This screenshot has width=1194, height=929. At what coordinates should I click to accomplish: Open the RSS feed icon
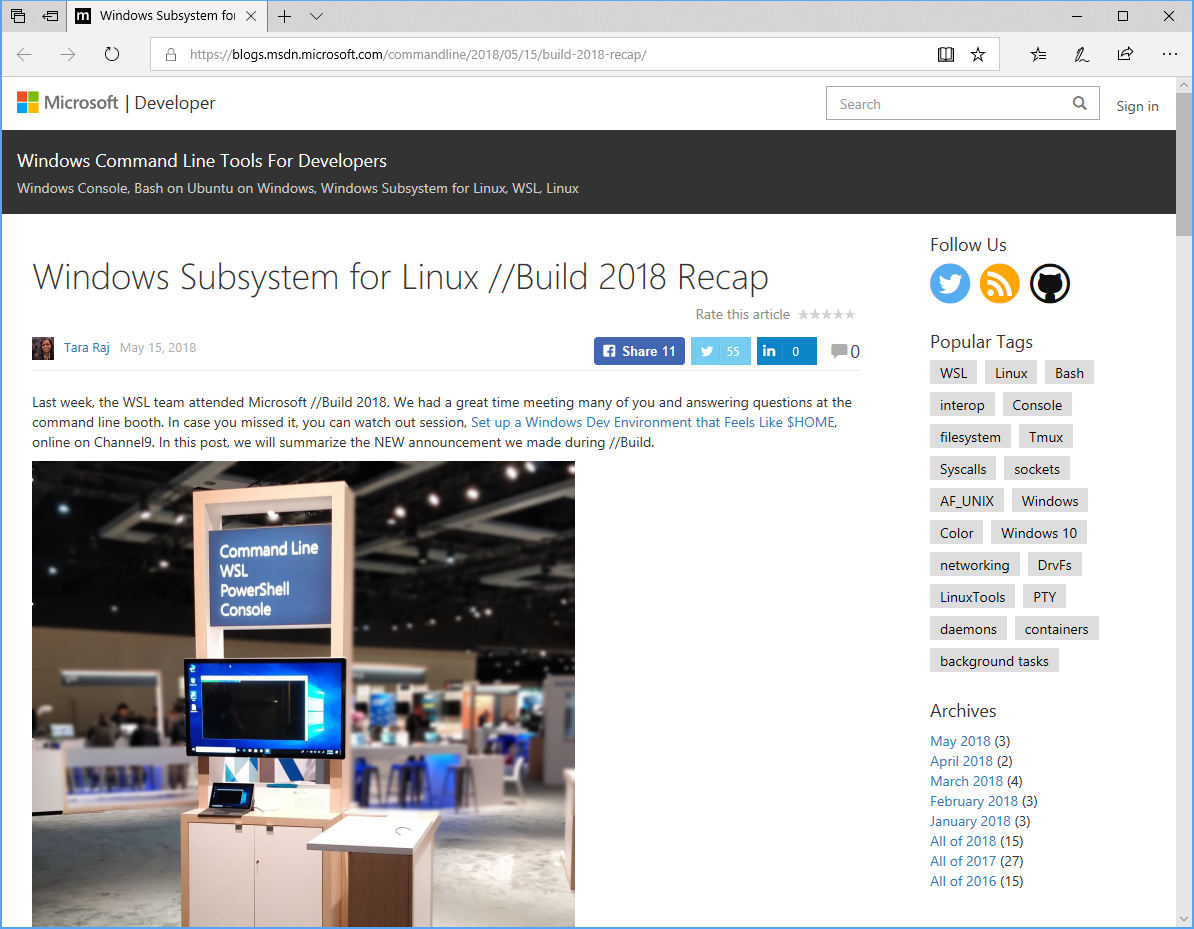coord(999,283)
